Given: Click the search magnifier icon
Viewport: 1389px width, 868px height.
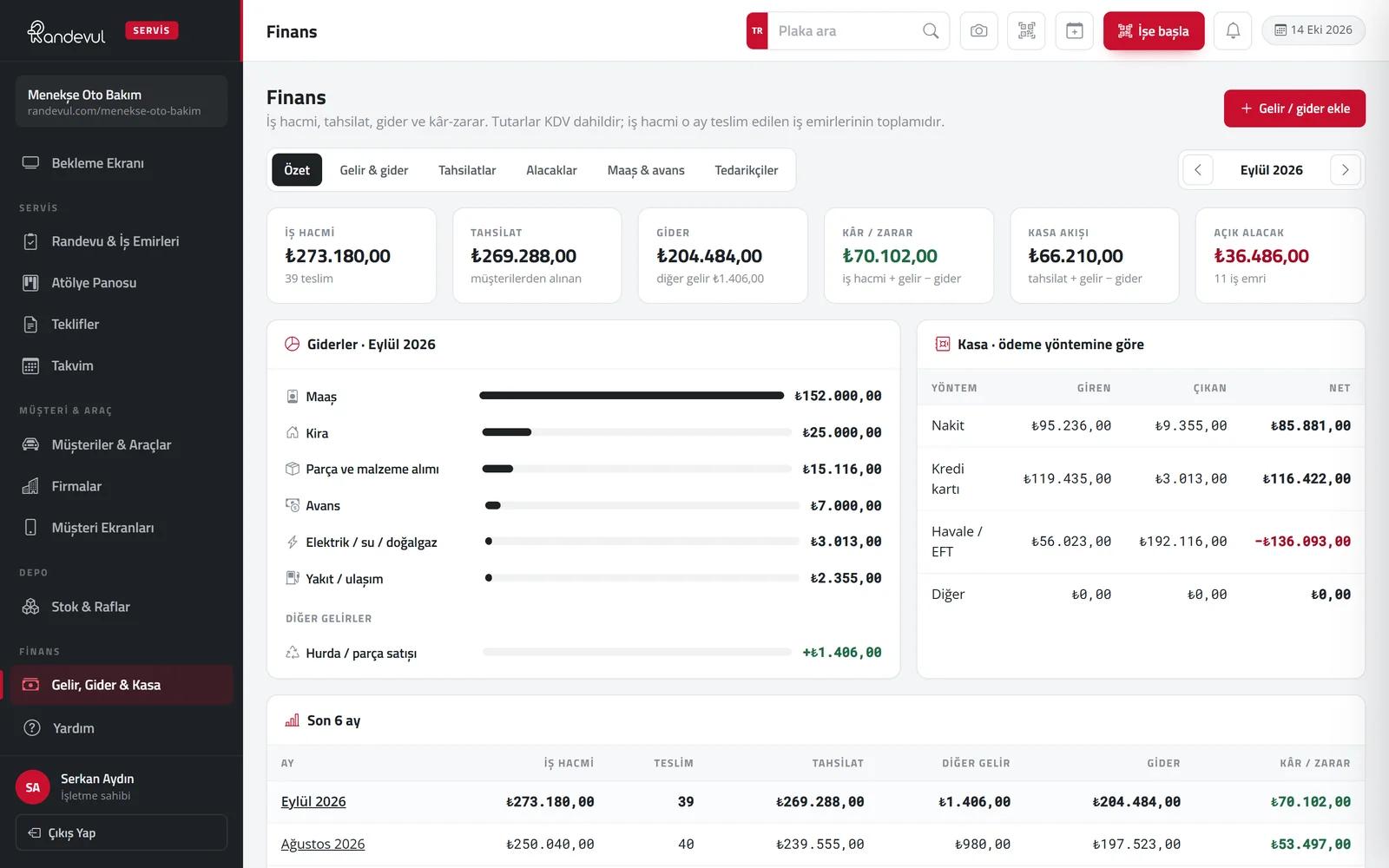Looking at the screenshot, I should (x=931, y=31).
